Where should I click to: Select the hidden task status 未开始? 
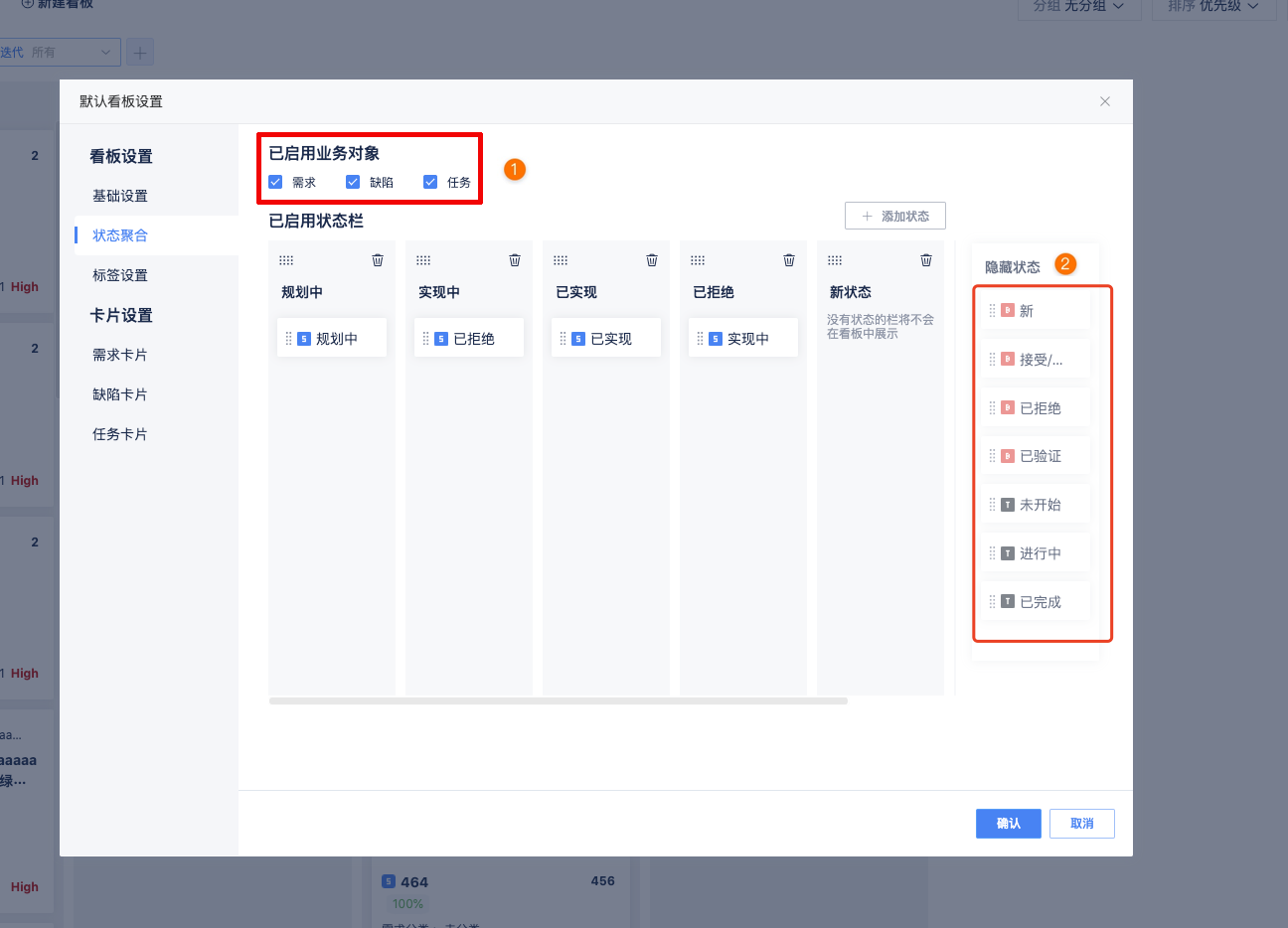[1037, 505]
